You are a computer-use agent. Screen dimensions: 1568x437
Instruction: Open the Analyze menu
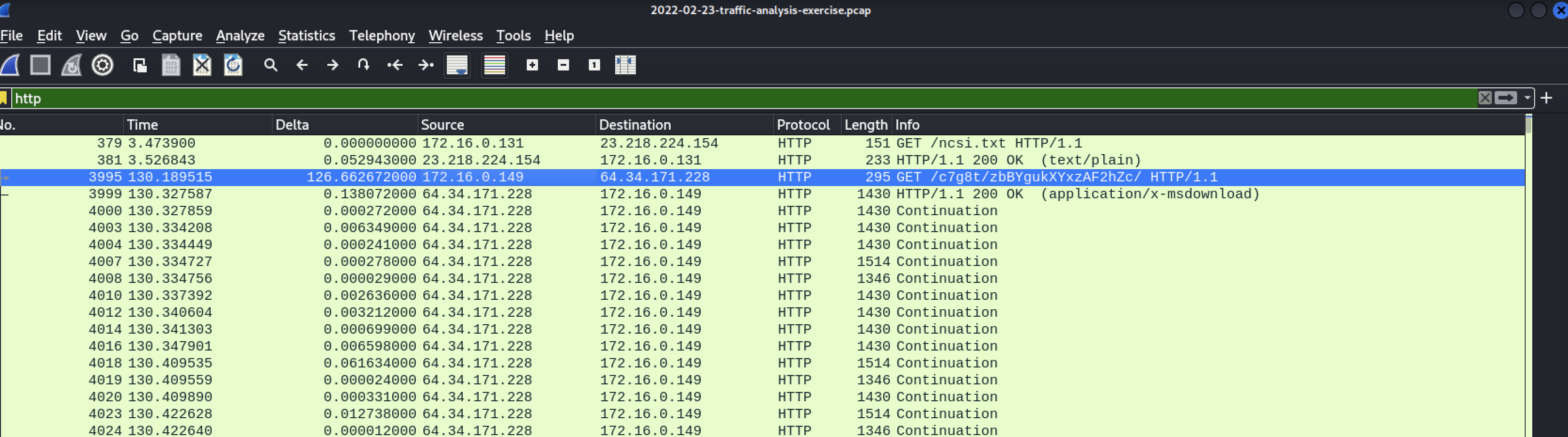240,36
